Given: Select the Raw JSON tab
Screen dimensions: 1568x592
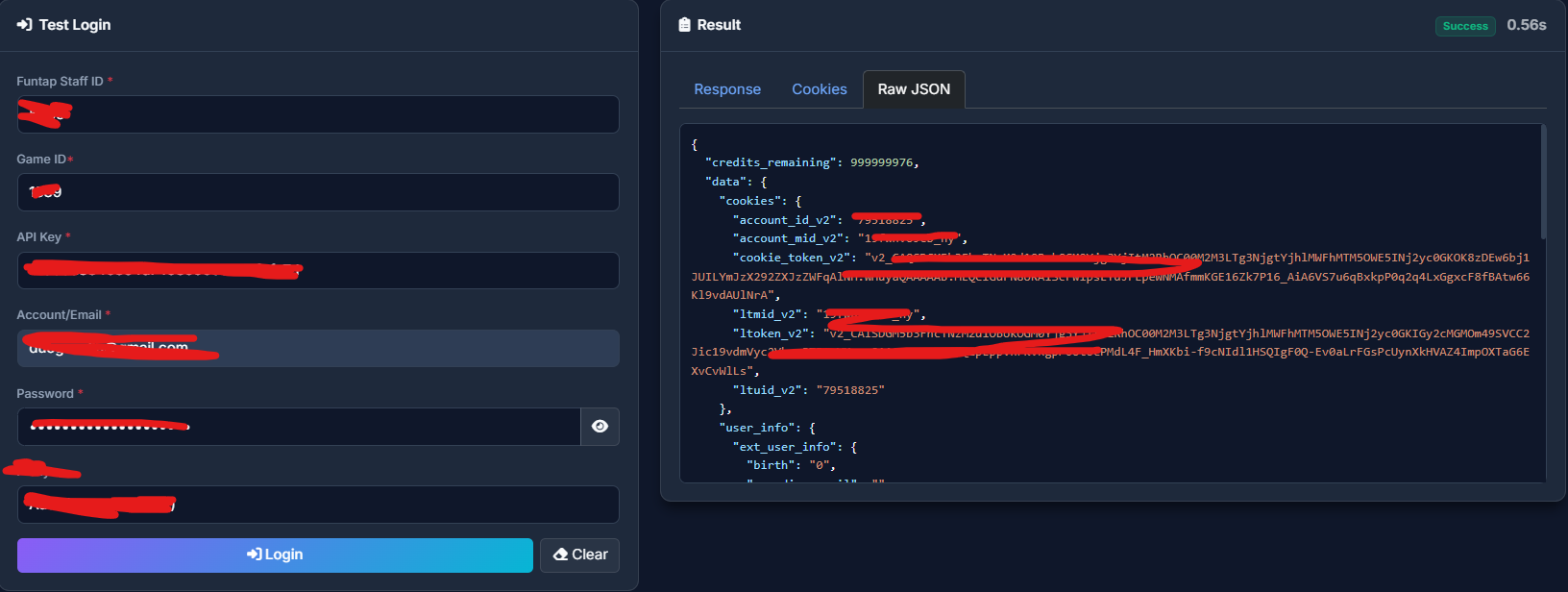Looking at the screenshot, I should 913,89.
